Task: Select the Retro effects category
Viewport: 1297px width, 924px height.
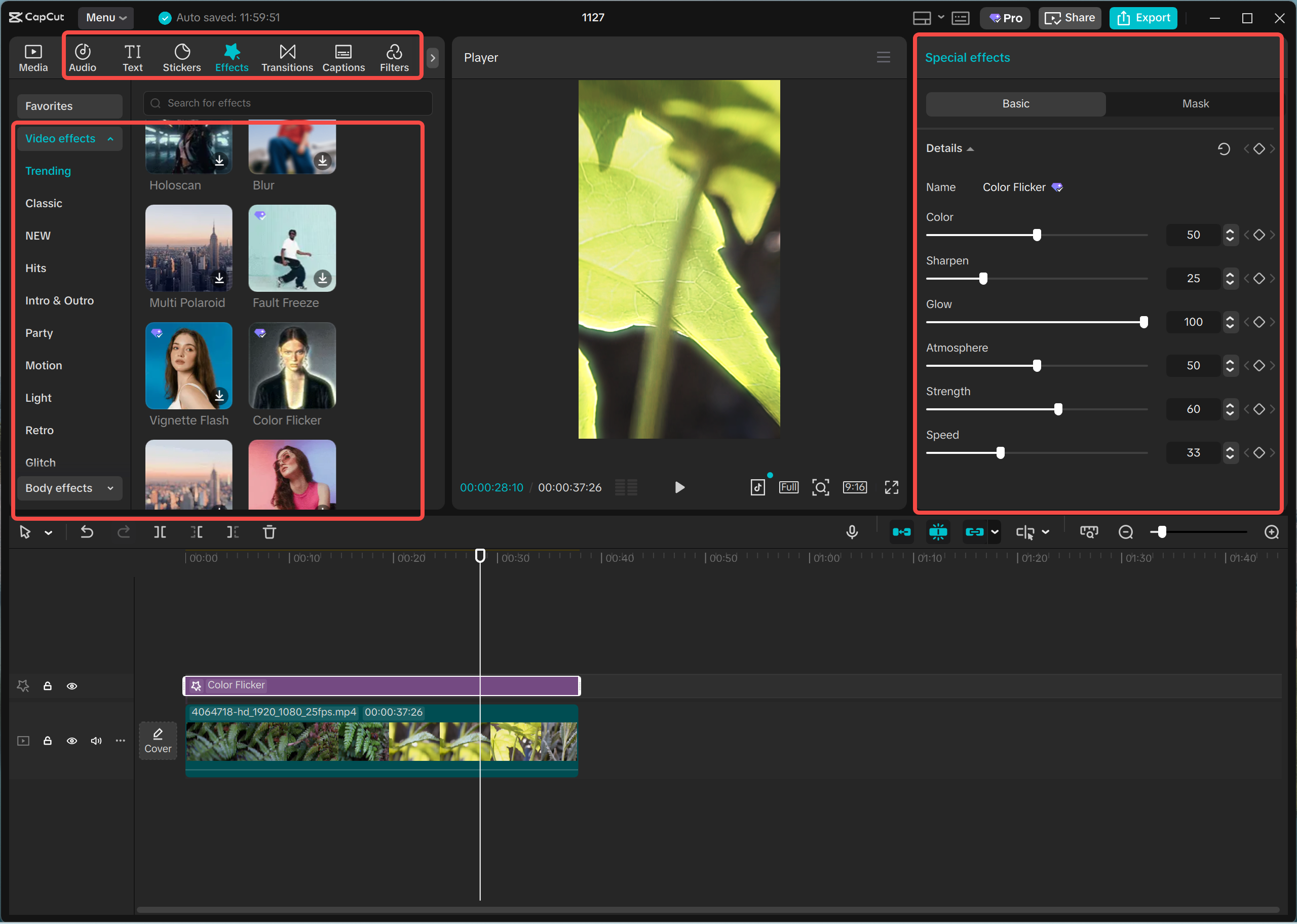Action: [x=39, y=430]
